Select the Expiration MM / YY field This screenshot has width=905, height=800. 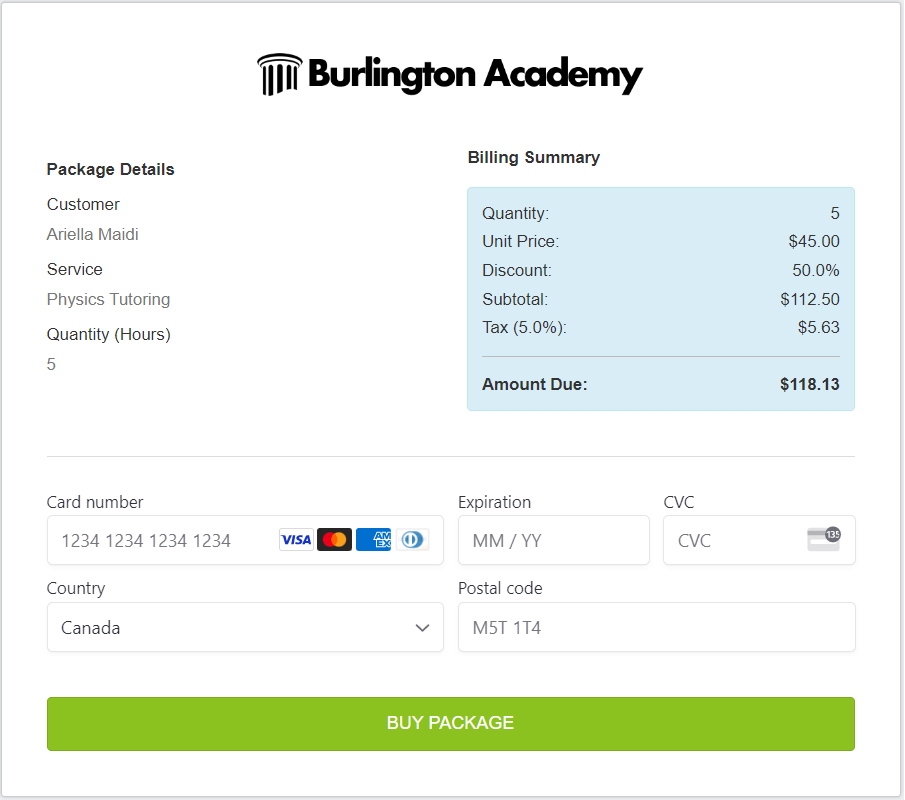click(x=554, y=540)
